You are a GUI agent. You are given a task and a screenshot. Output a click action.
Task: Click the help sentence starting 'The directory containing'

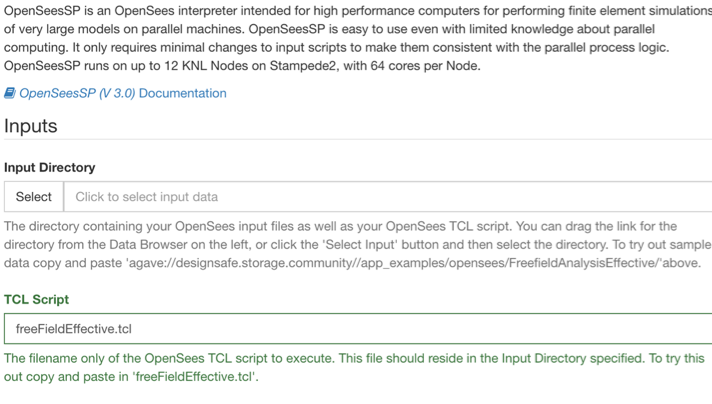[358, 245]
